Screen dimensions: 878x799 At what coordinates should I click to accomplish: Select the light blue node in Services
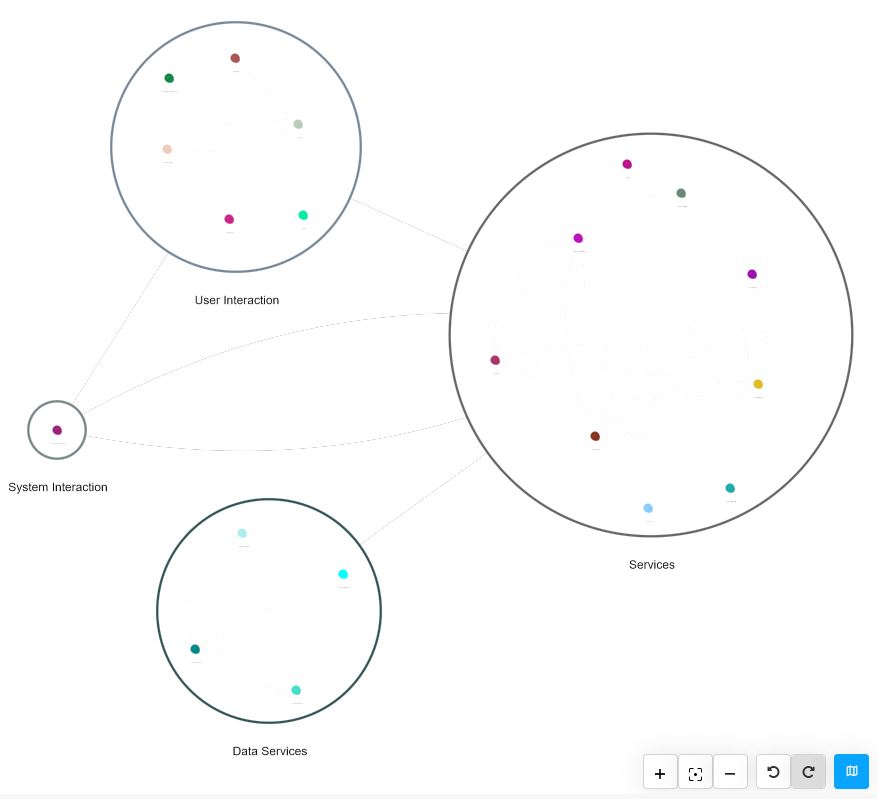coord(648,508)
